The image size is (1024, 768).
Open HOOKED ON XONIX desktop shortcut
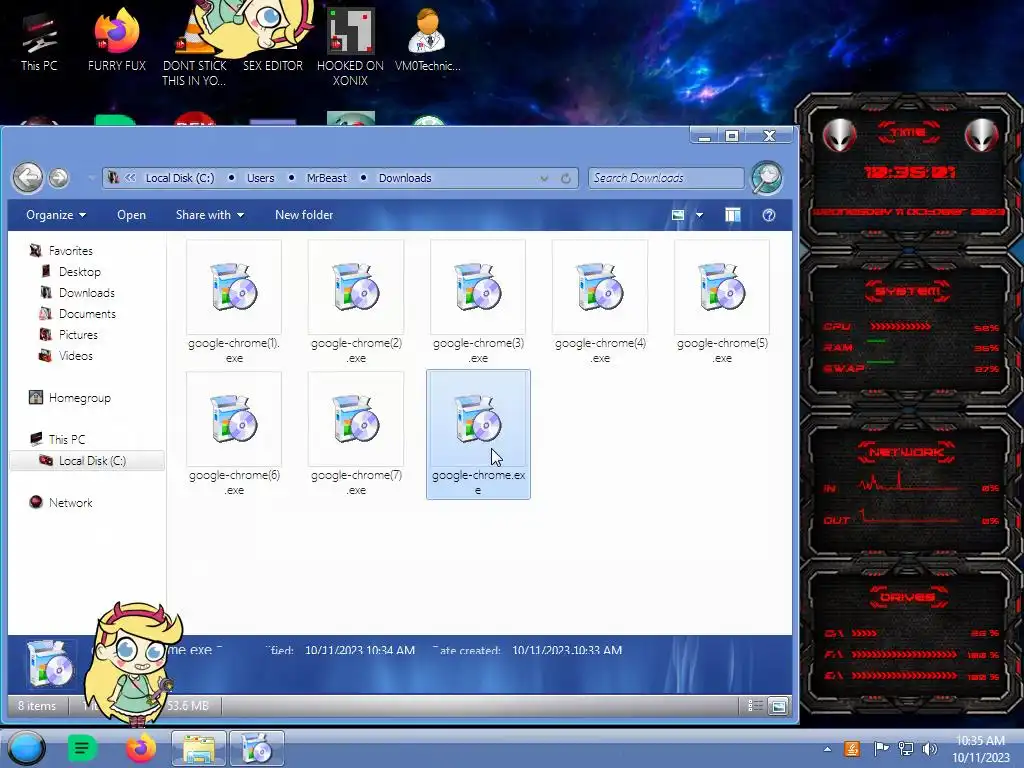350,47
